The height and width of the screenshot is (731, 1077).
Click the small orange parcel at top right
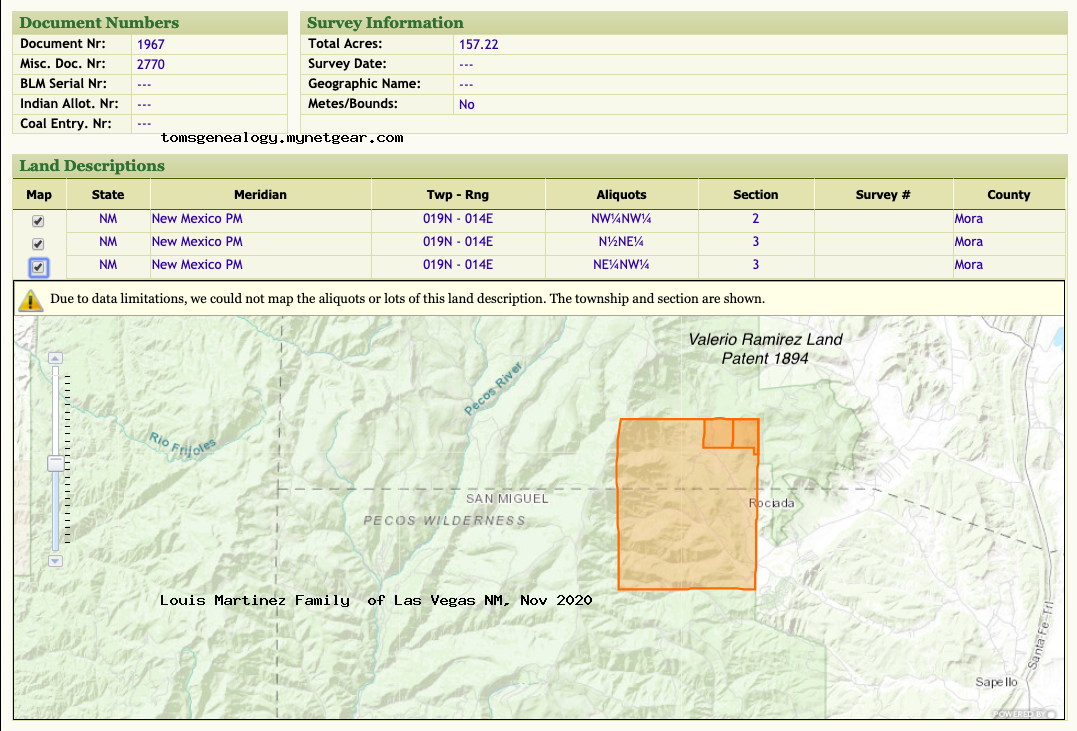click(745, 433)
